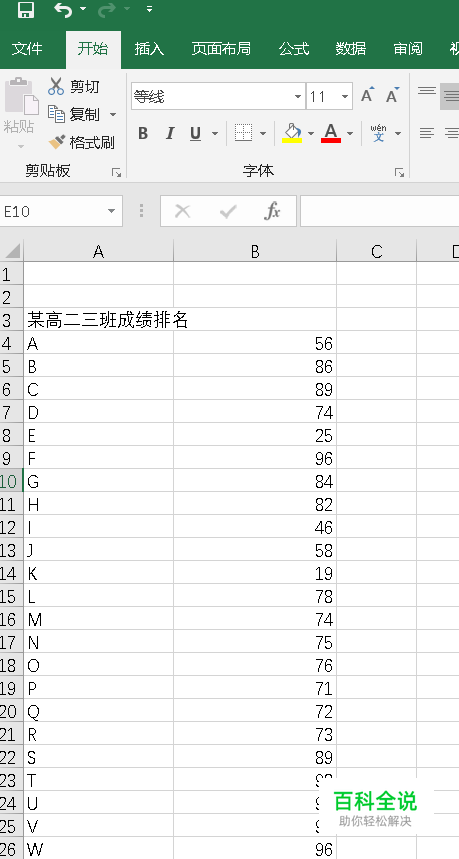The image size is (459, 859).
Task: Open the fill color dropdown arrow
Action: pyautogui.click(x=311, y=133)
